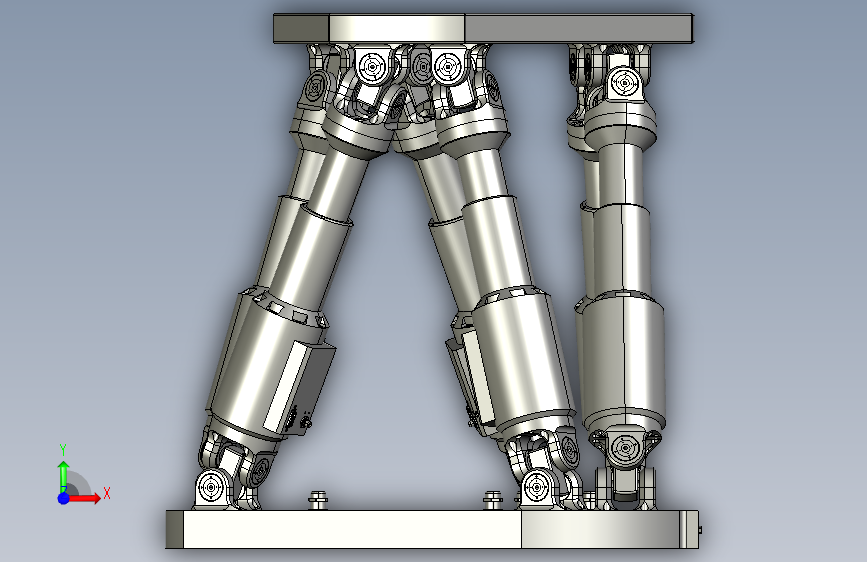867x562 pixels.
Task: Click the lower-left joint bracket on the base
Action: pos(211,489)
